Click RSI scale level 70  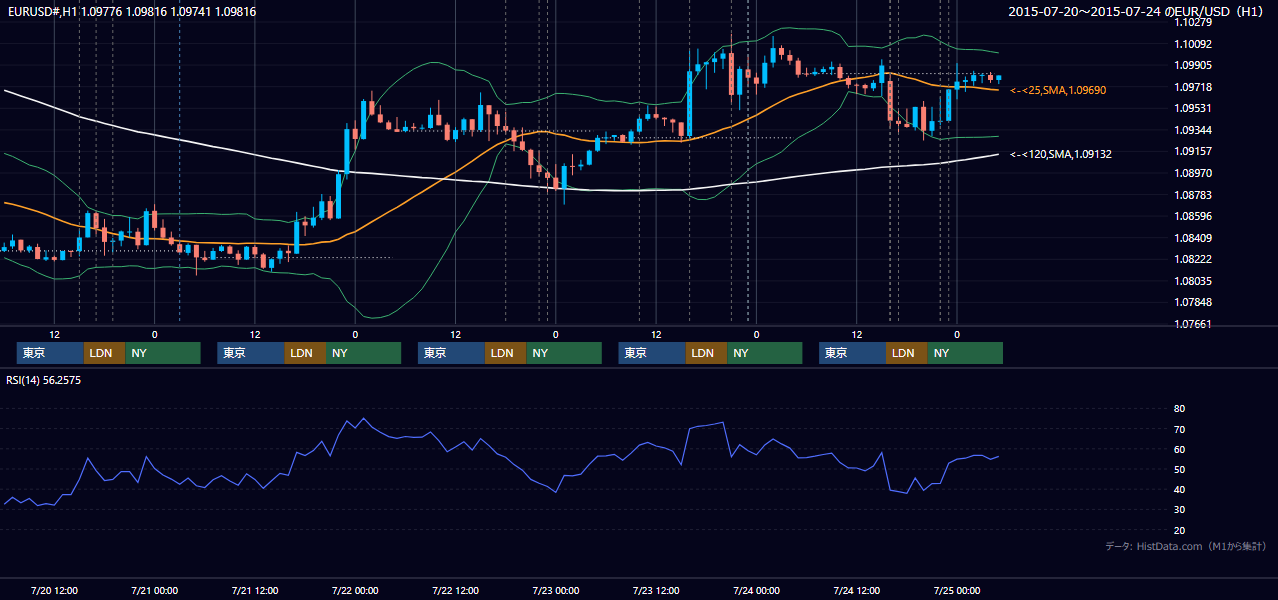1180,429
